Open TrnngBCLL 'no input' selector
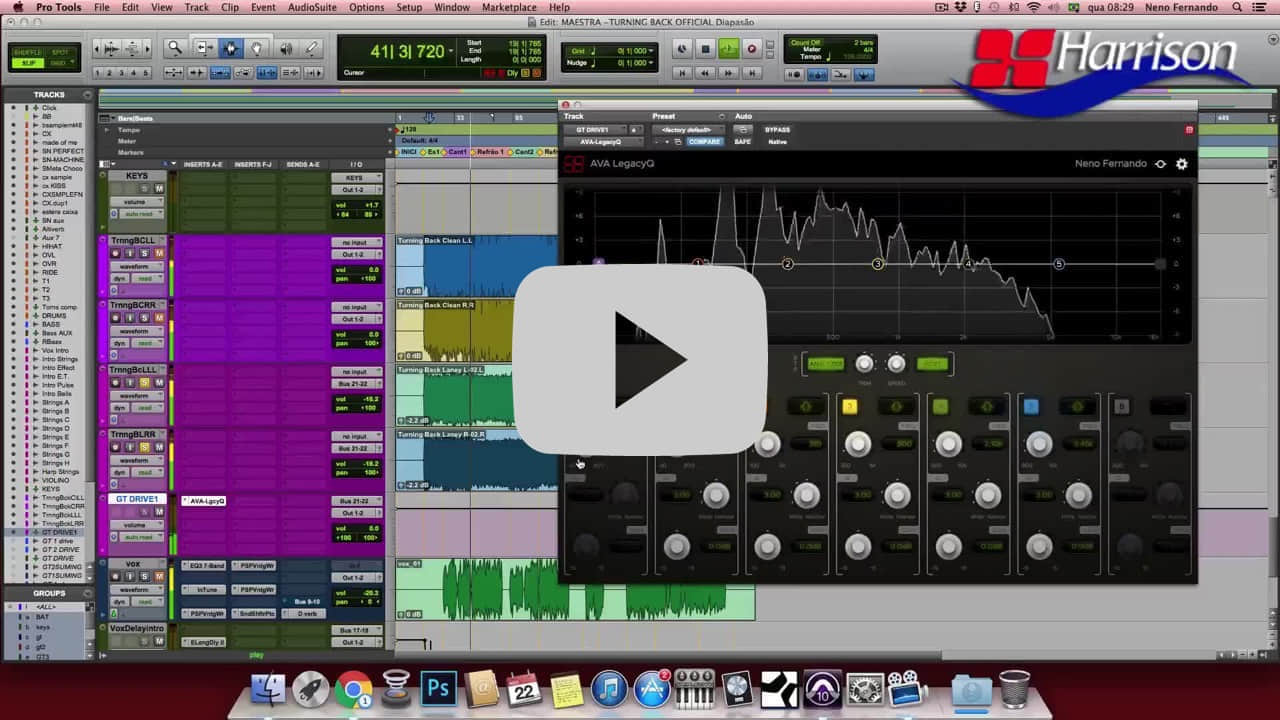1280x720 pixels. 357,242
